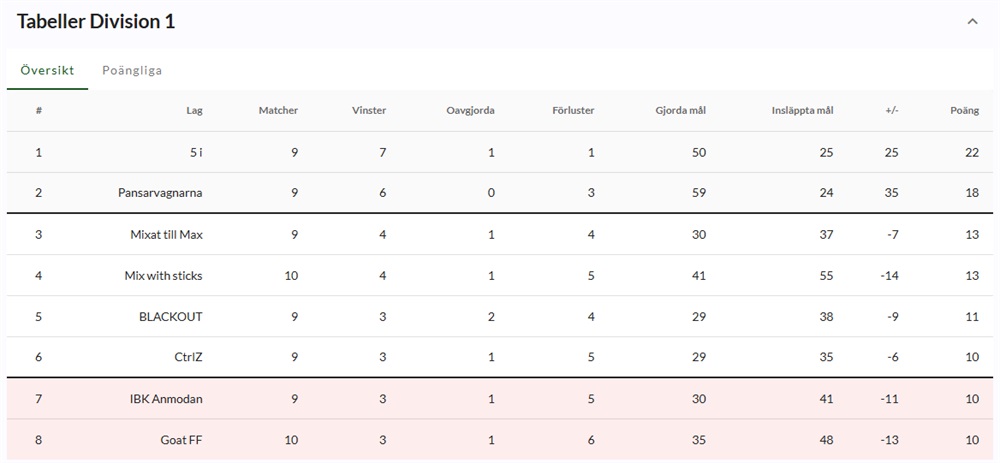Open the Goat FF team page
Screen dimensions: 1000x463
click(x=181, y=440)
